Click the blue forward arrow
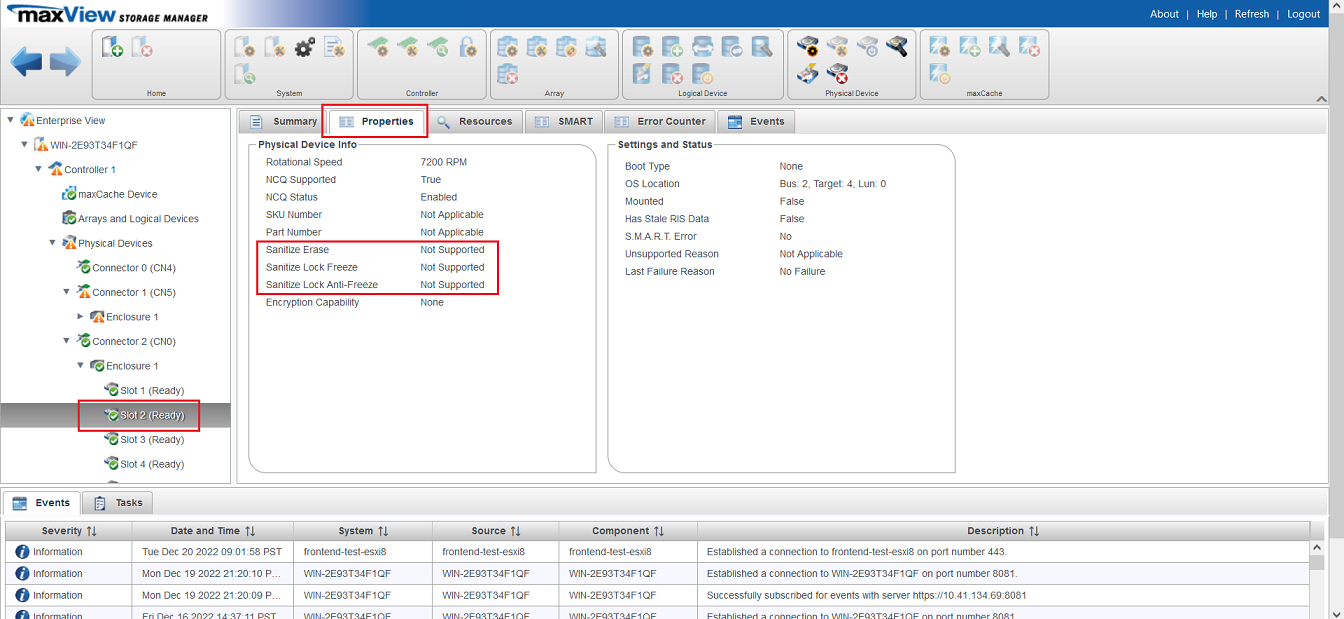This screenshot has height=619, width=1344. (x=65, y=63)
